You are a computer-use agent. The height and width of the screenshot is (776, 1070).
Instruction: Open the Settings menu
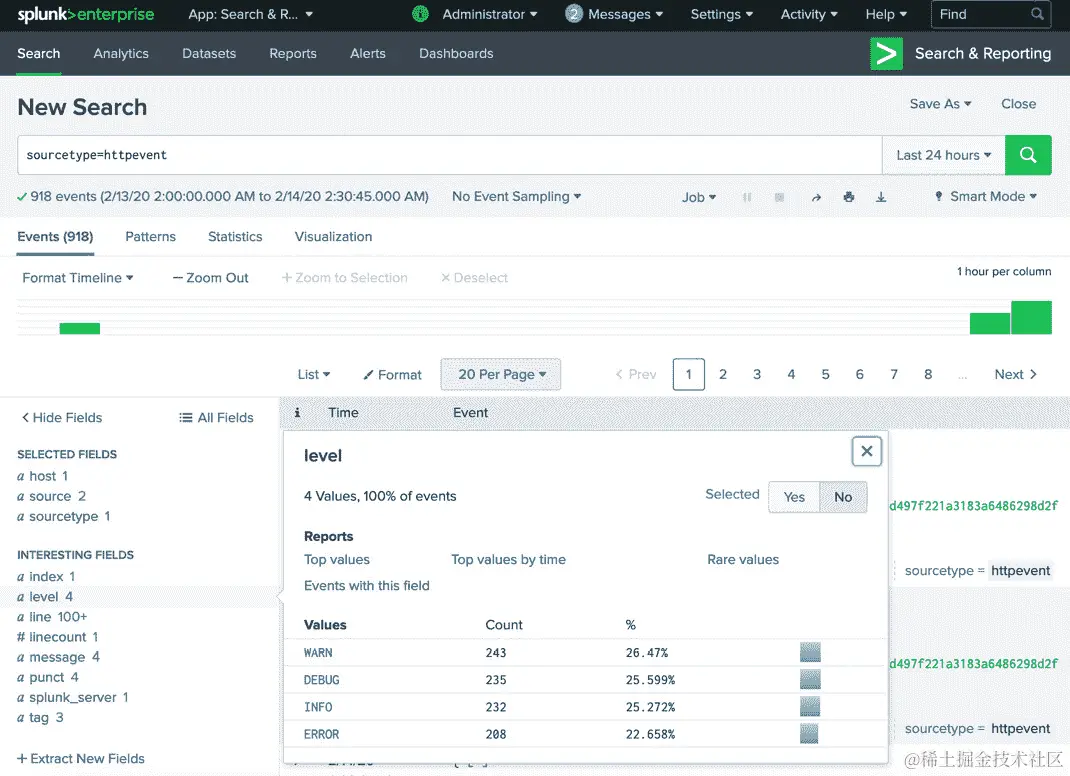[722, 14]
